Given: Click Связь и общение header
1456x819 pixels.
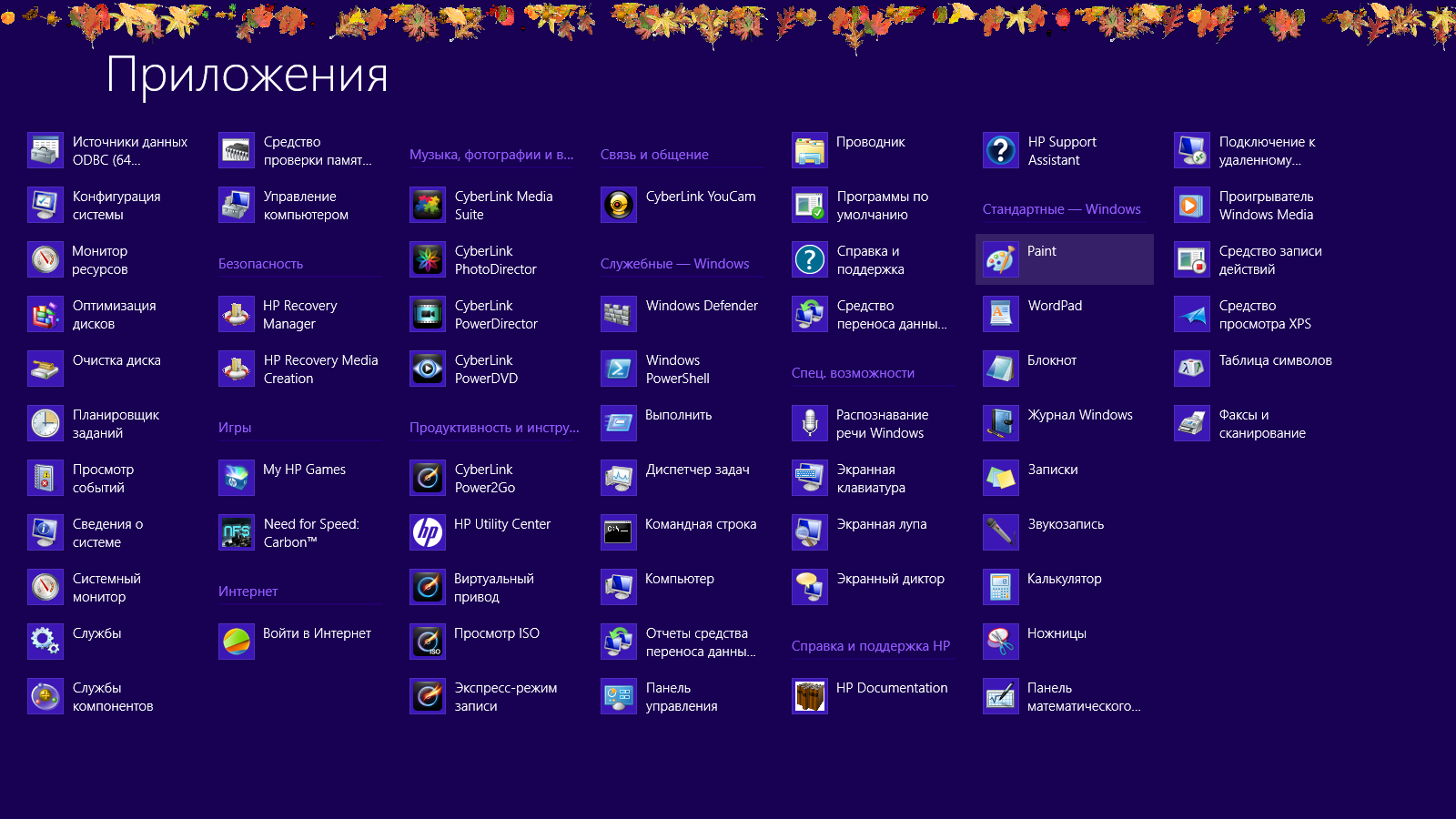Looking at the screenshot, I should tap(654, 155).
